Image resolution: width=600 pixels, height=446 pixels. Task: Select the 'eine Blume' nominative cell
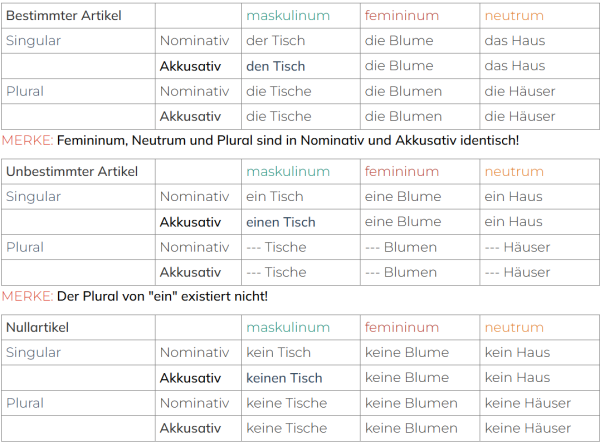[420, 197]
